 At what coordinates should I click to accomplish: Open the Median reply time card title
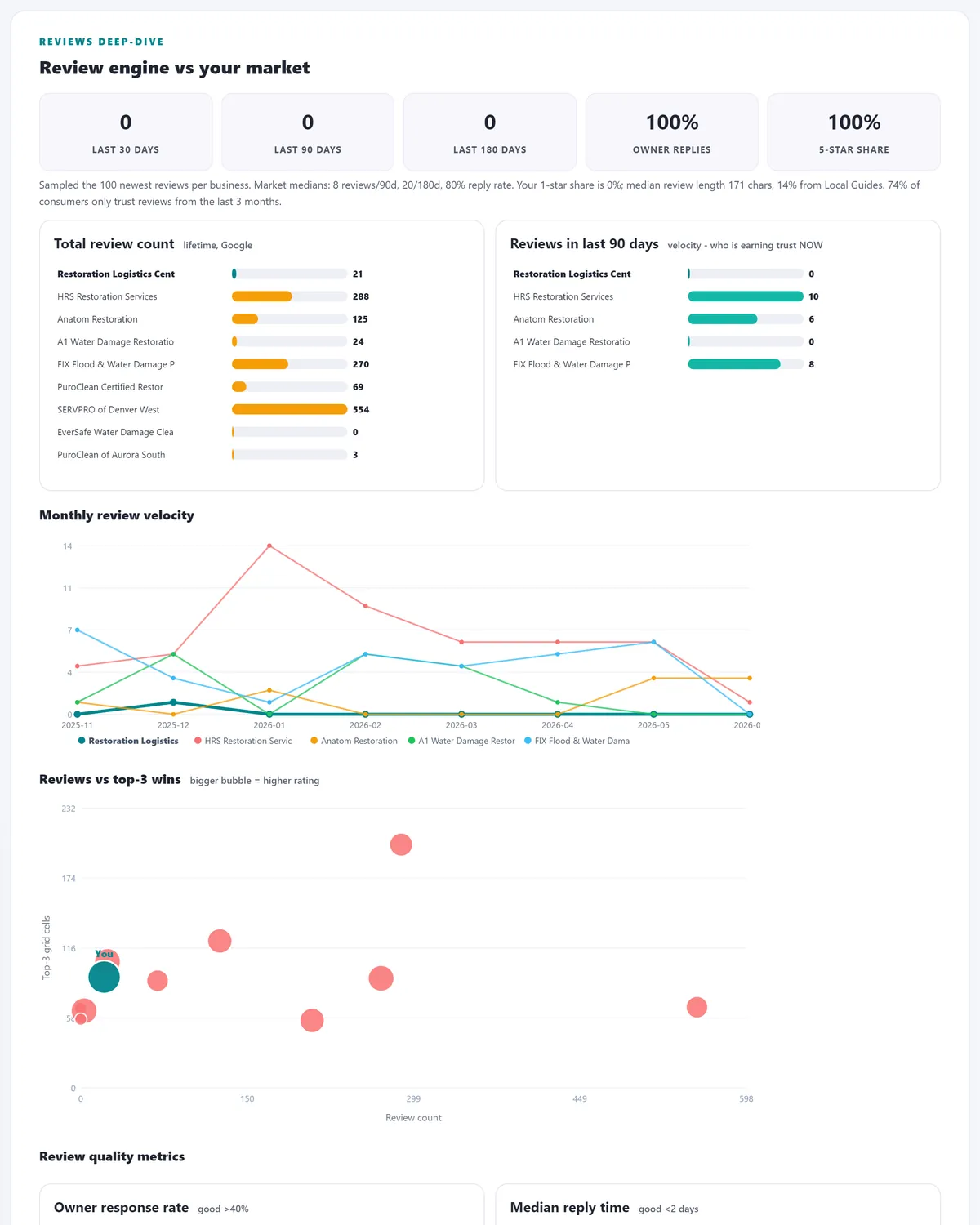pyautogui.click(x=570, y=1208)
